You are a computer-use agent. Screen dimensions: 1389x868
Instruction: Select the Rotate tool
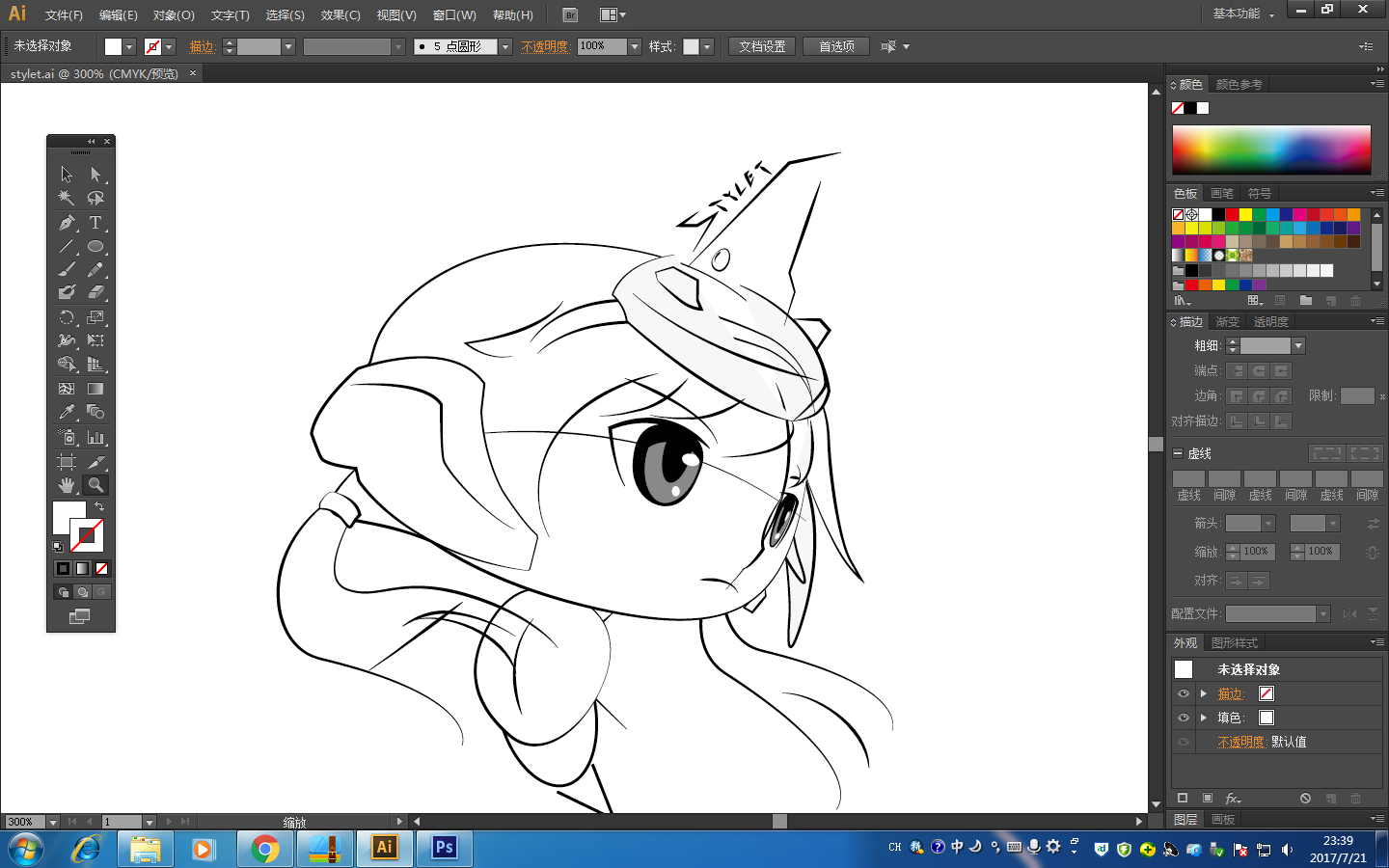coord(67,317)
